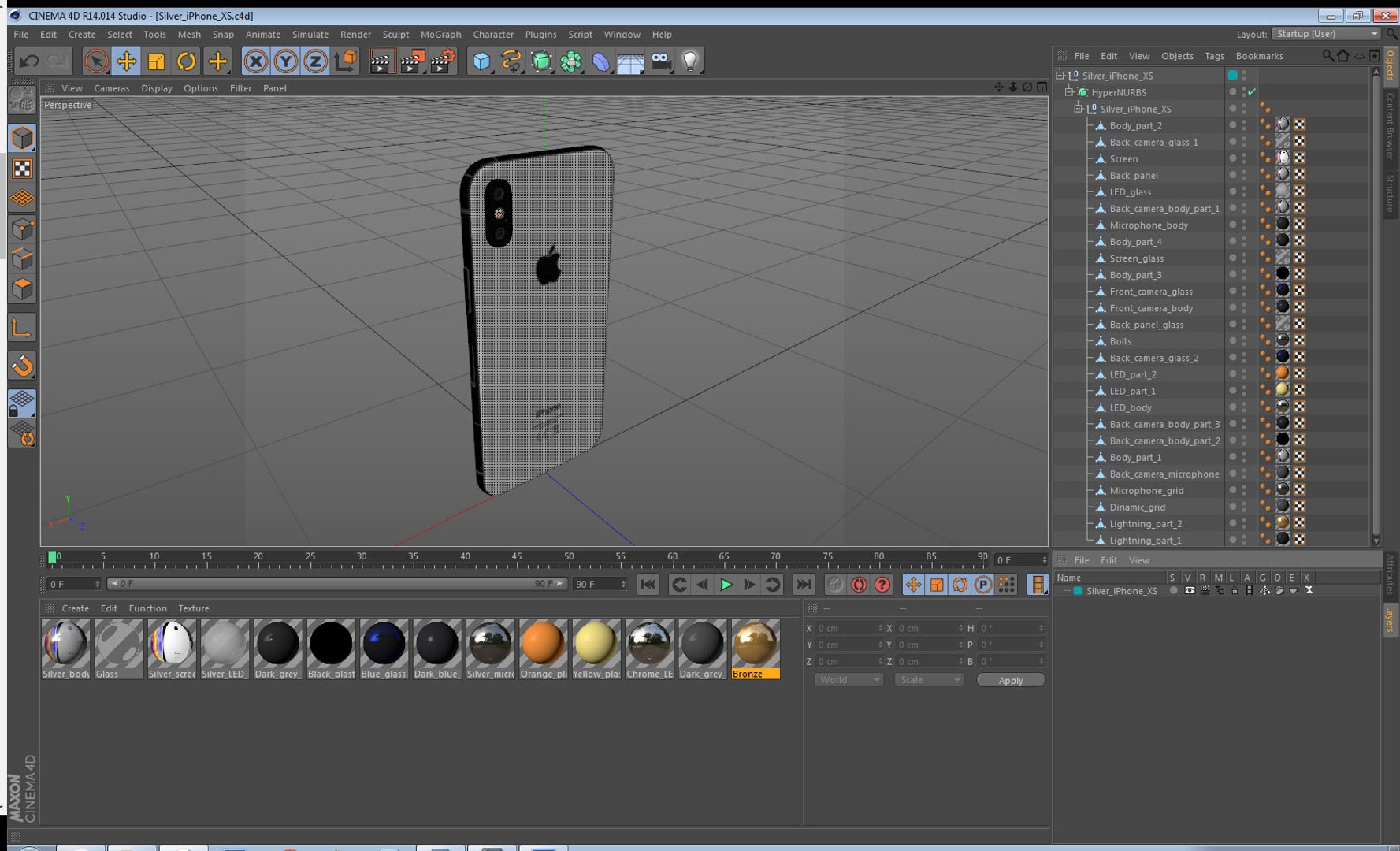Open the Plugins menu

[x=540, y=34]
